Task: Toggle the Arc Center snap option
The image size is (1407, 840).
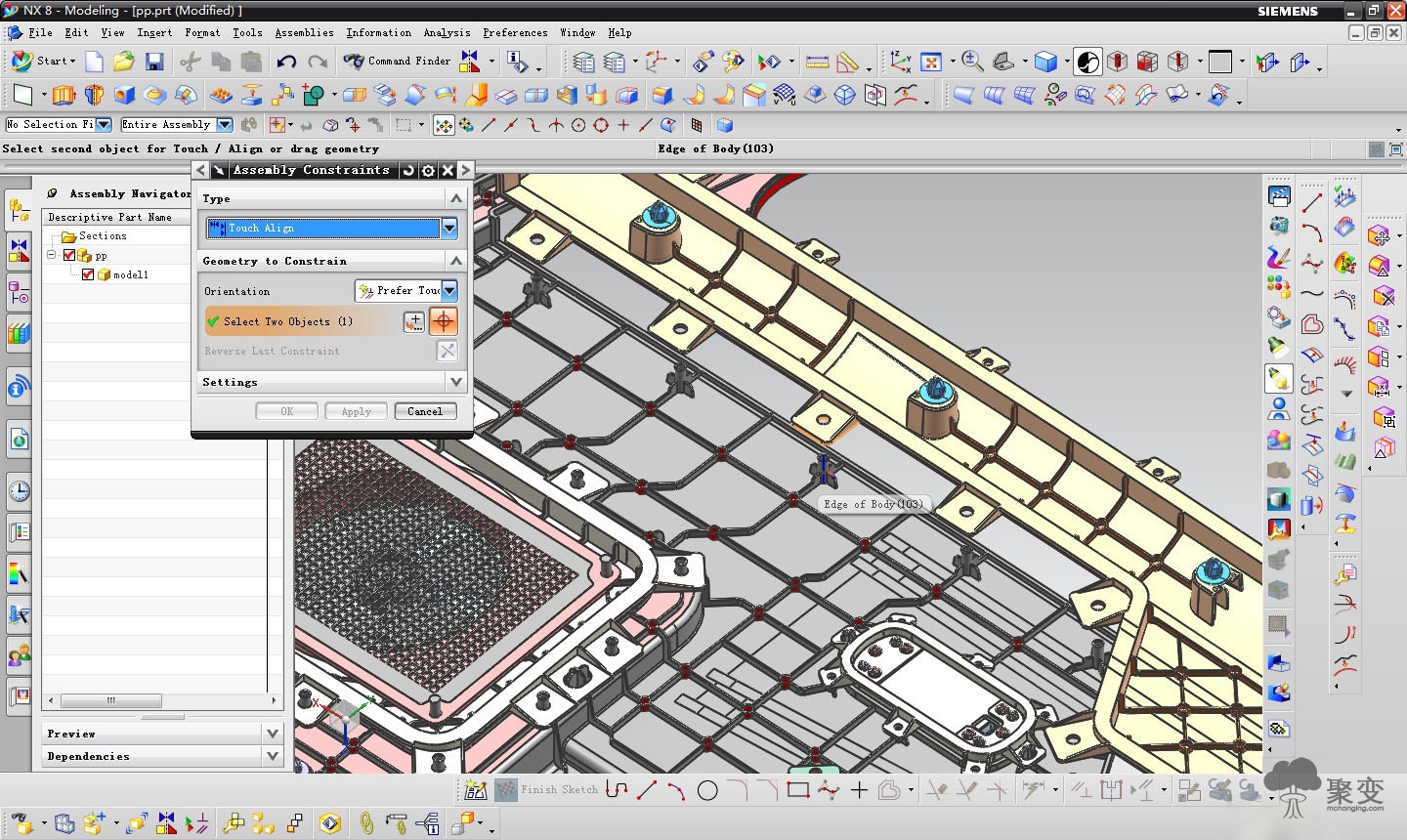Action: click(x=578, y=125)
